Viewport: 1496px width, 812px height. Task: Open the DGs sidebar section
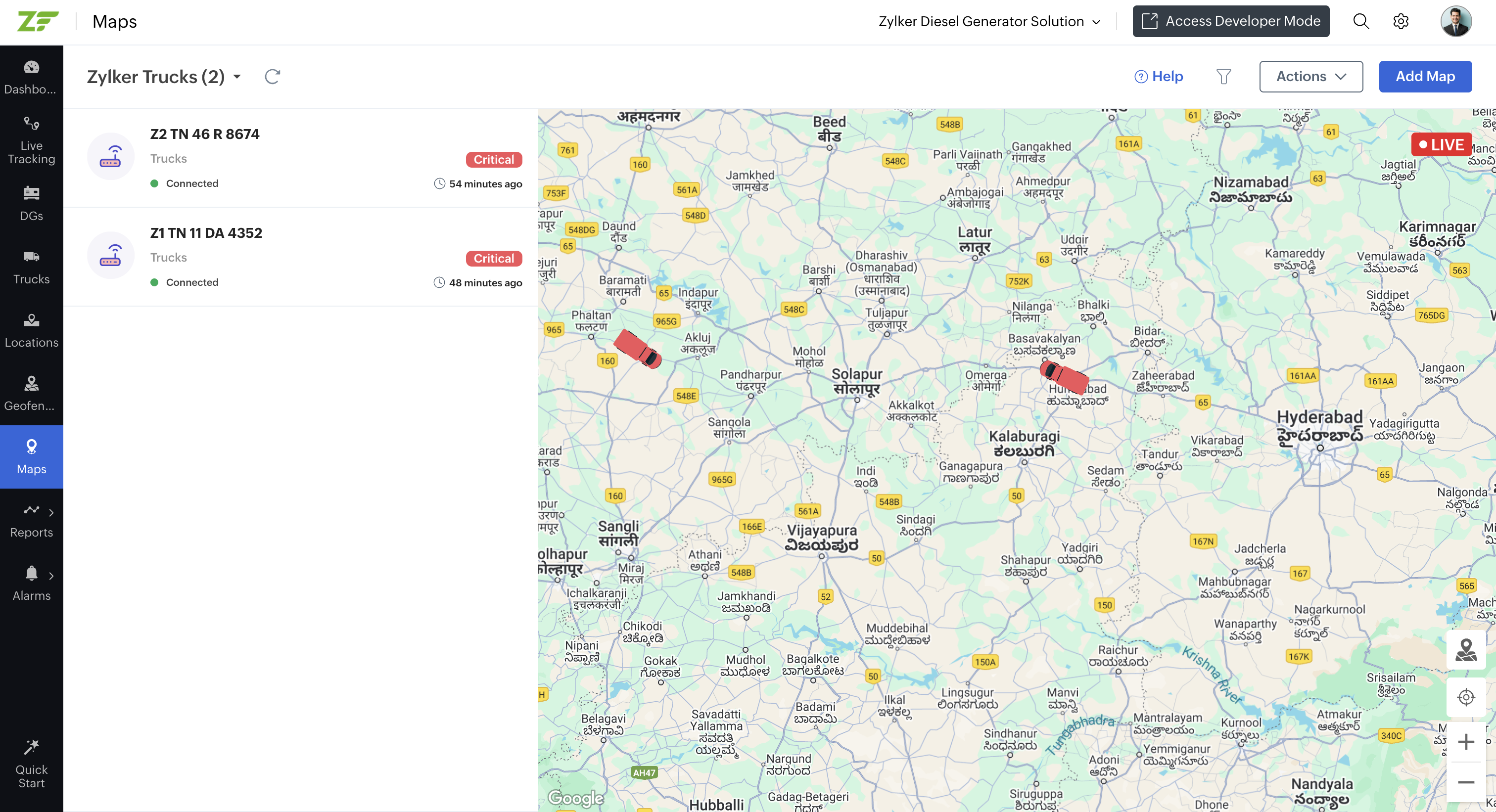coord(31,204)
